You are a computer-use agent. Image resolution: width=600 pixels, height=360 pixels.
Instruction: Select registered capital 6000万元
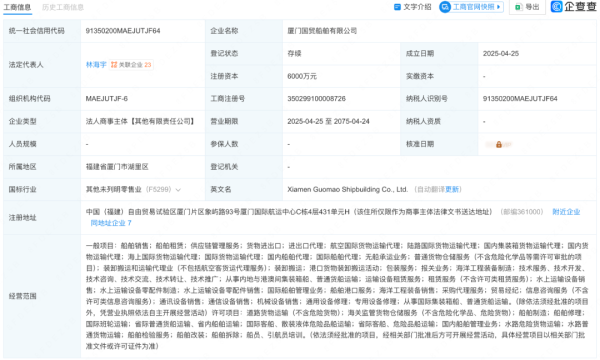(x=302, y=76)
